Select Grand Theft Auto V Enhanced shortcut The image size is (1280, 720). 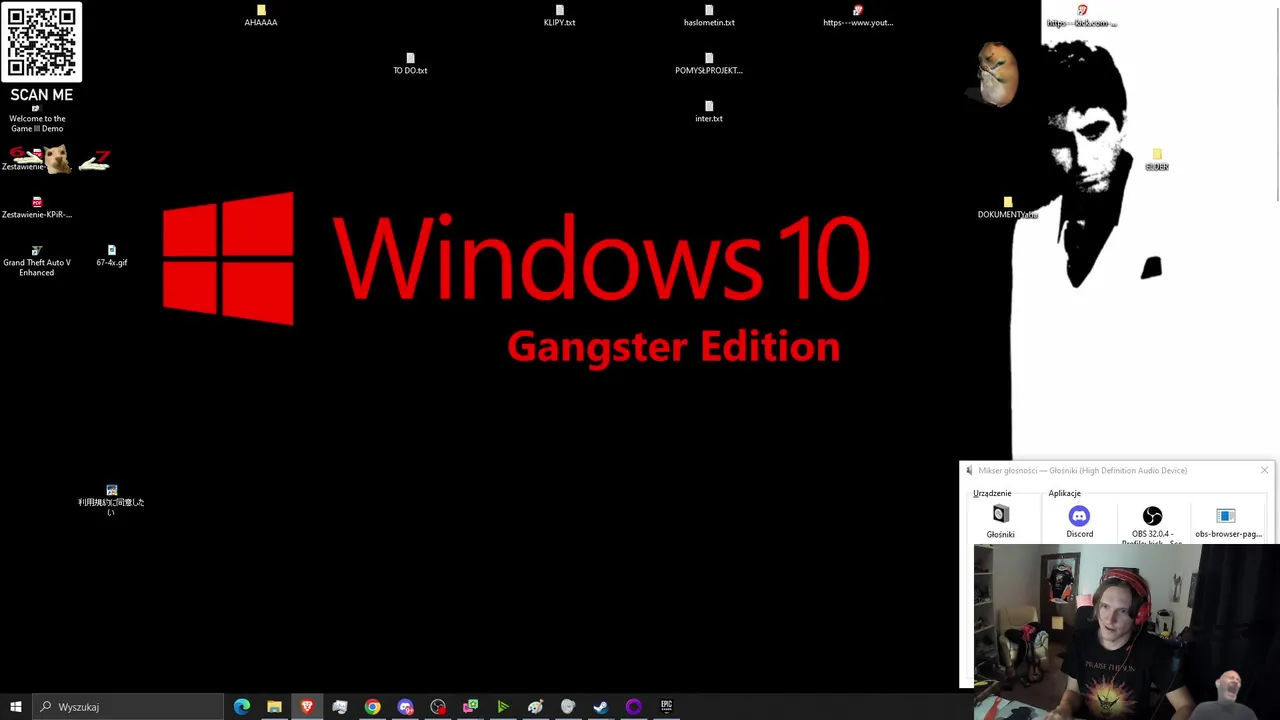pos(37,261)
